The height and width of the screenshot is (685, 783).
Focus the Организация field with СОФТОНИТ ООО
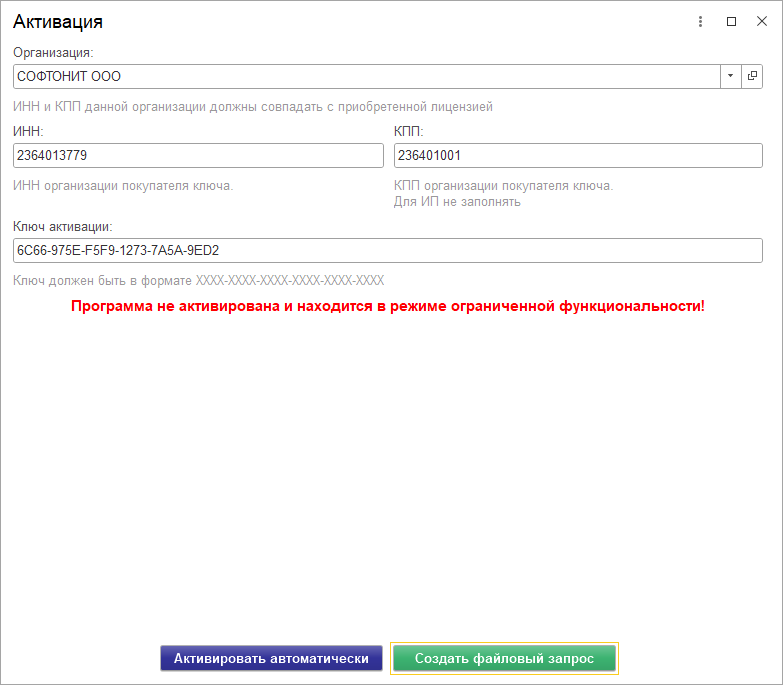pos(367,76)
